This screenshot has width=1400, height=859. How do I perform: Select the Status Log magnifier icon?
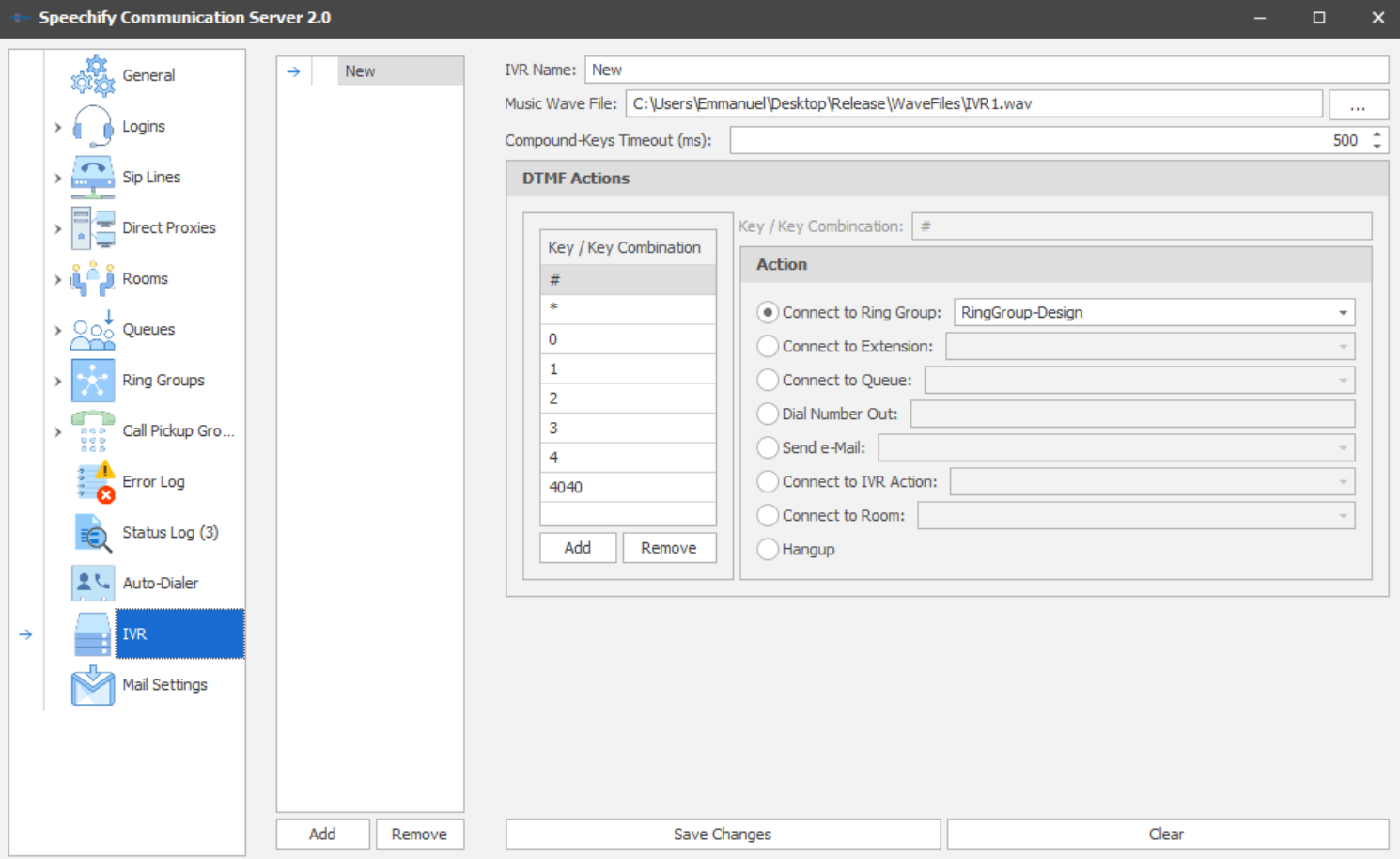coord(93,532)
